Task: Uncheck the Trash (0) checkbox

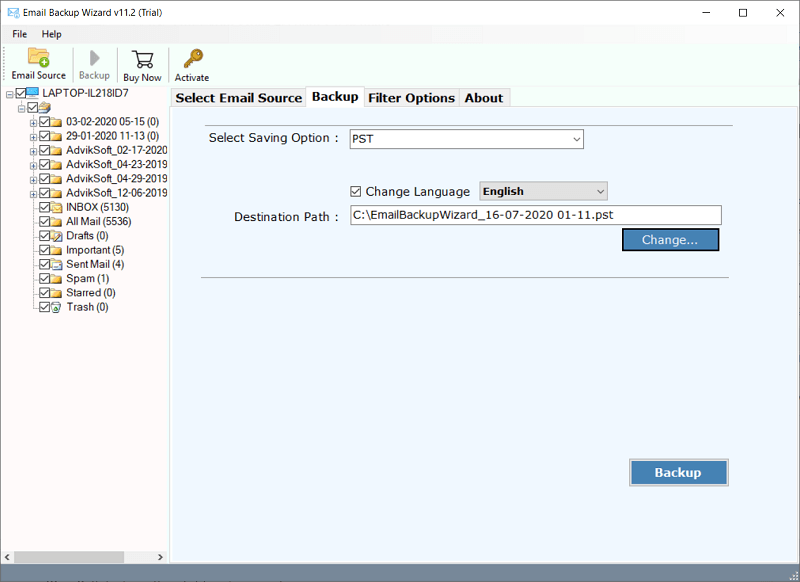Action: (x=44, y=307)
